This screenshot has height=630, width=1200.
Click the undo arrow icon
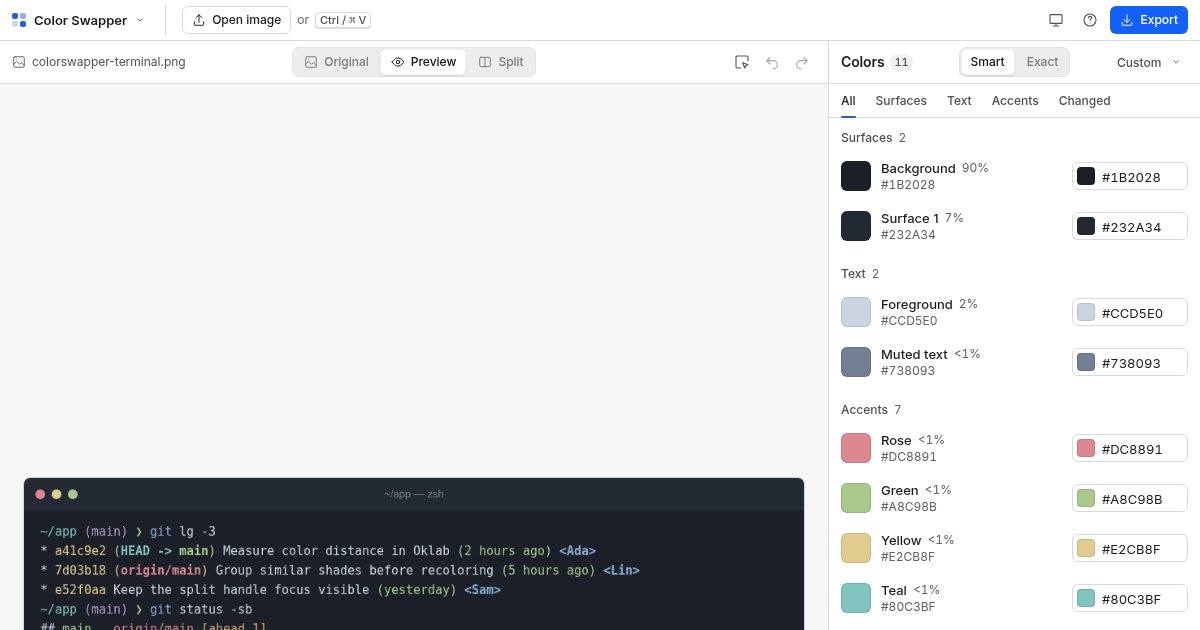click(x=772, y=62)
